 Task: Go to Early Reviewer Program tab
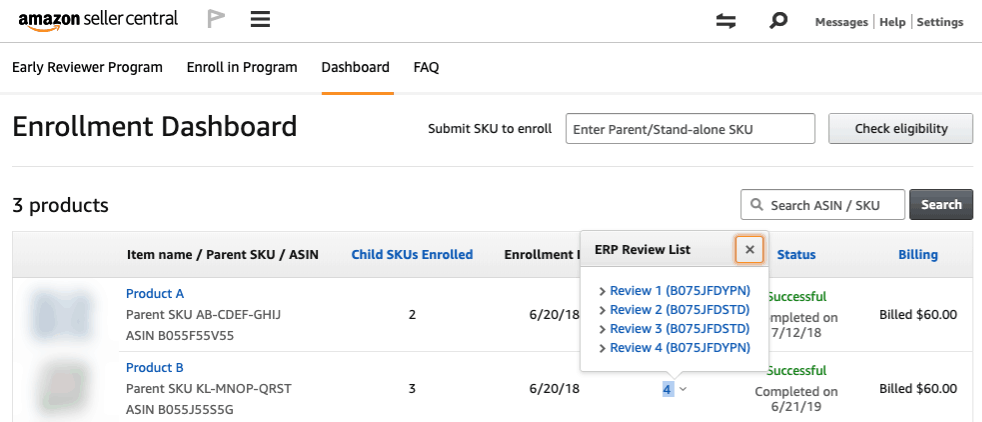tap(87, 68)
